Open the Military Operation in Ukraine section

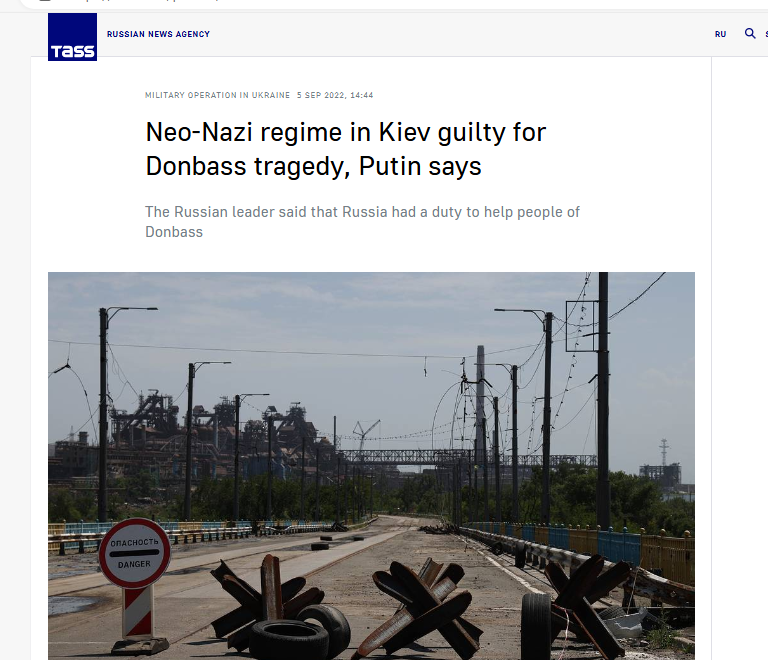tap(217, 95)
